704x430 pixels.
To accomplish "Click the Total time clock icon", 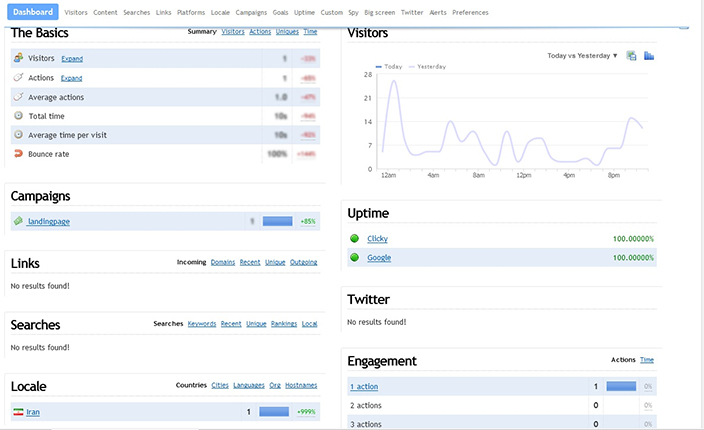I will point(19,116).
